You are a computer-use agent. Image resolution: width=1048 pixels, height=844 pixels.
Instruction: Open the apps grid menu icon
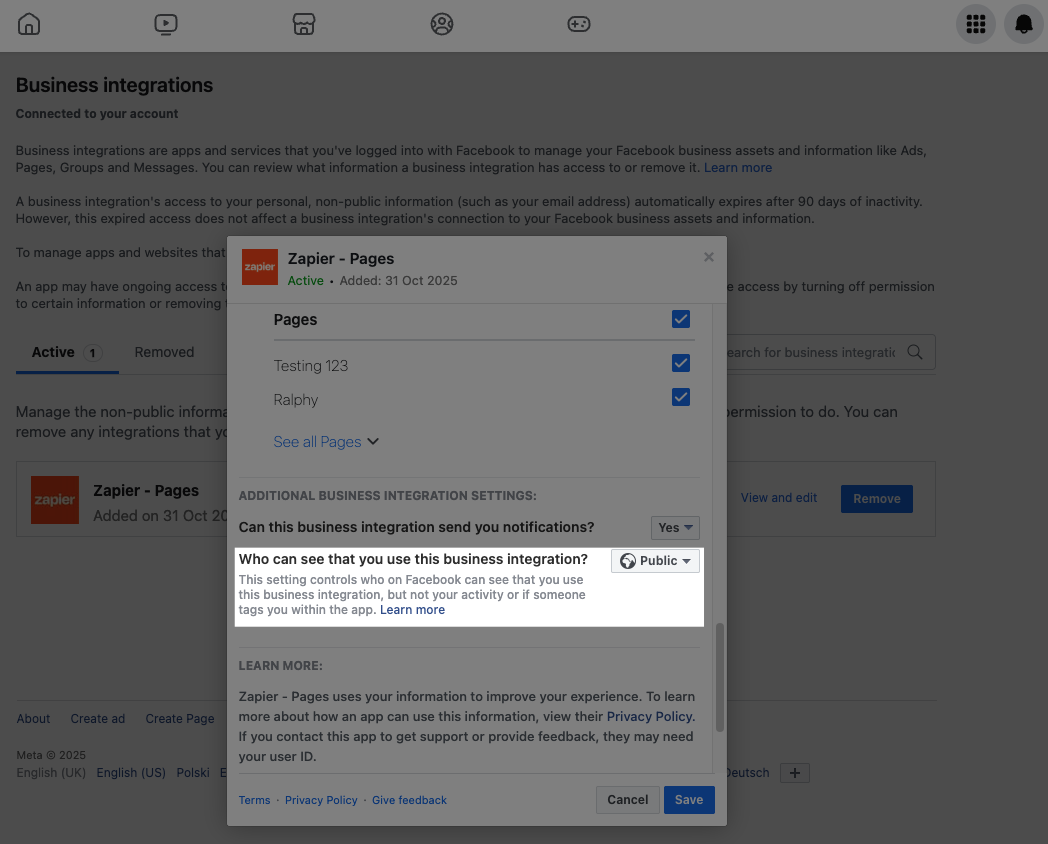[976, 24]
